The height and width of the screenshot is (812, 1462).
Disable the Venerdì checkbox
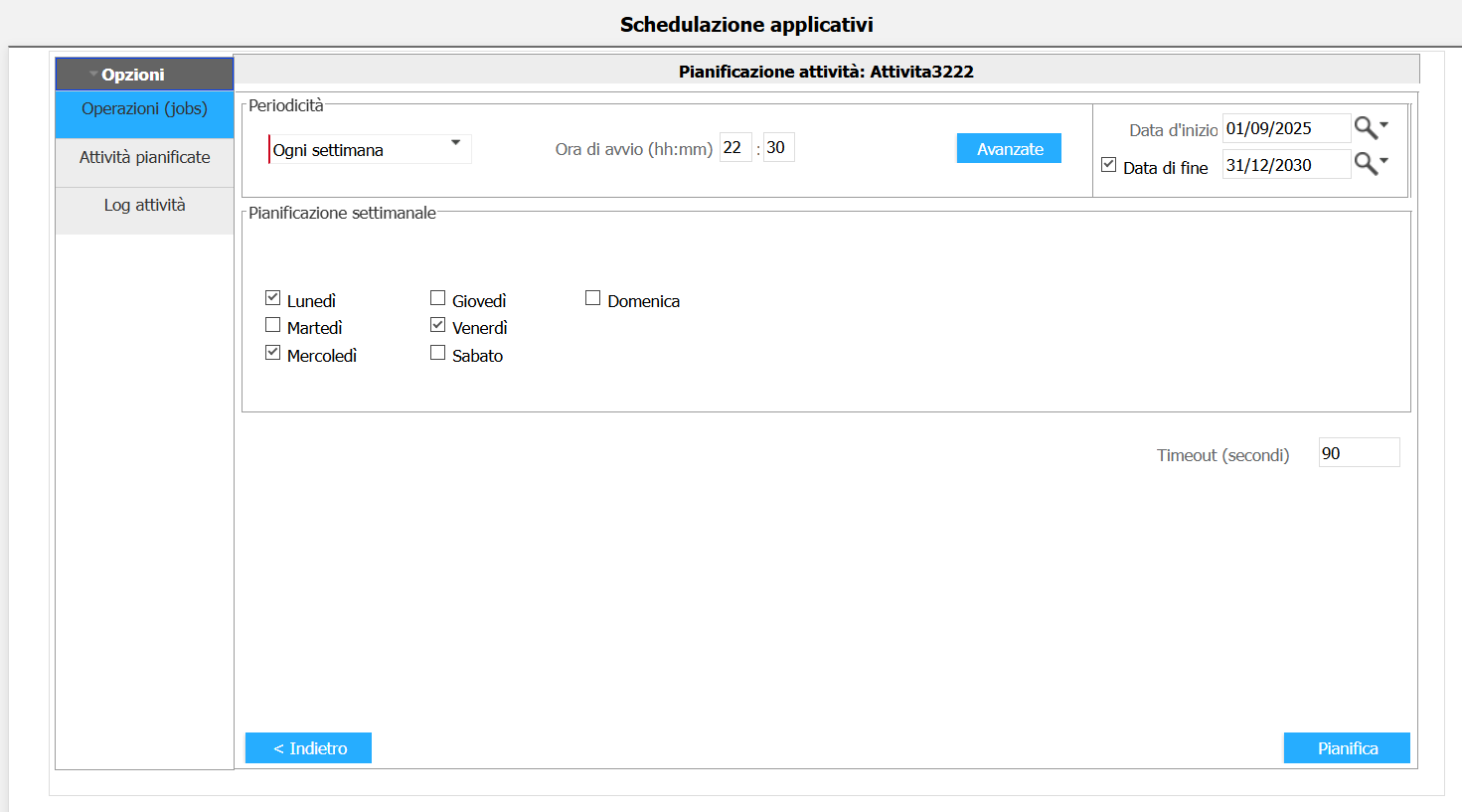point(437,325)
